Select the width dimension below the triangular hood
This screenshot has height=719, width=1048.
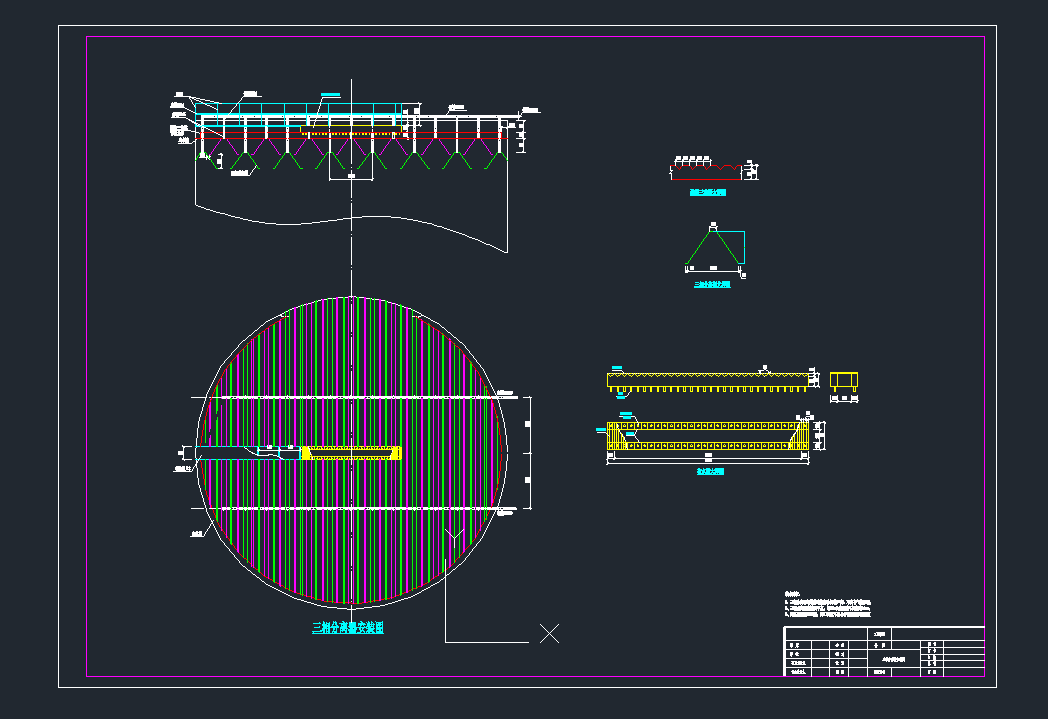(714, 268)
